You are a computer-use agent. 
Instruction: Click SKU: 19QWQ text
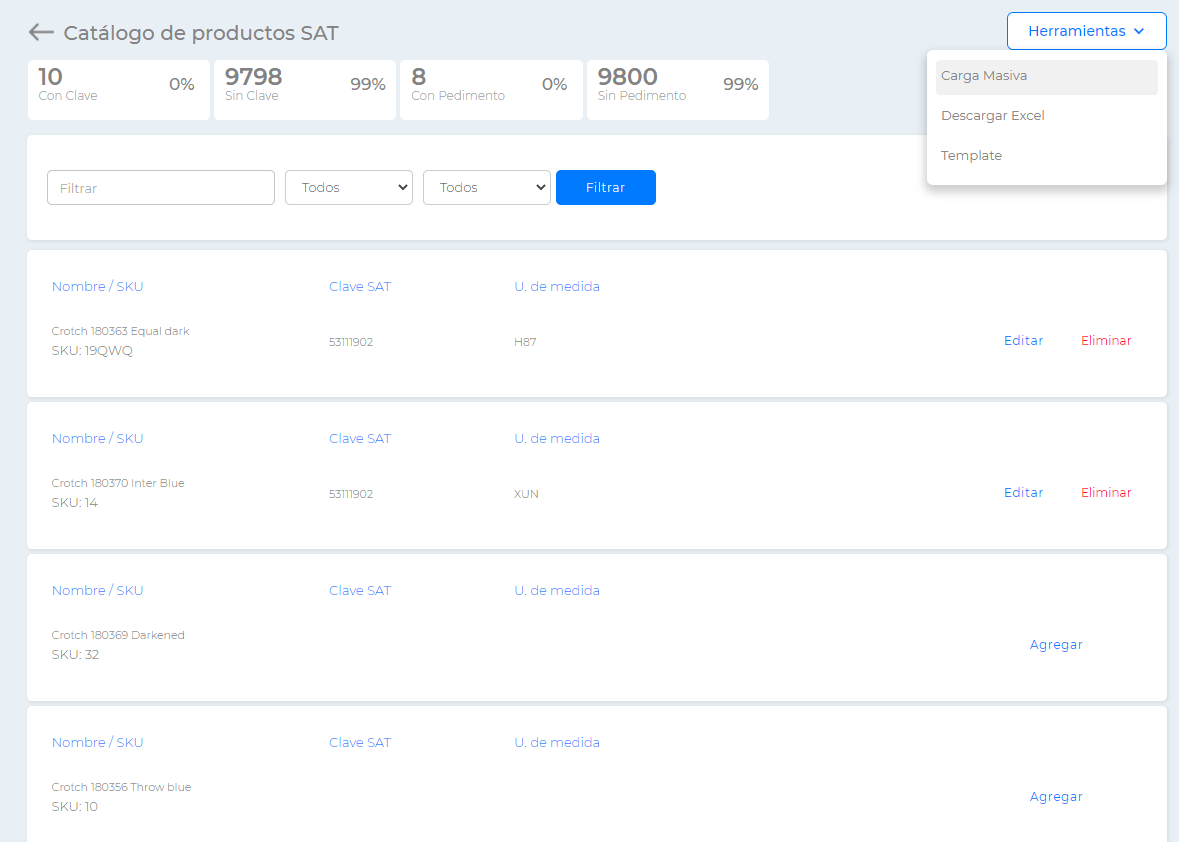(x=92, y=351)
